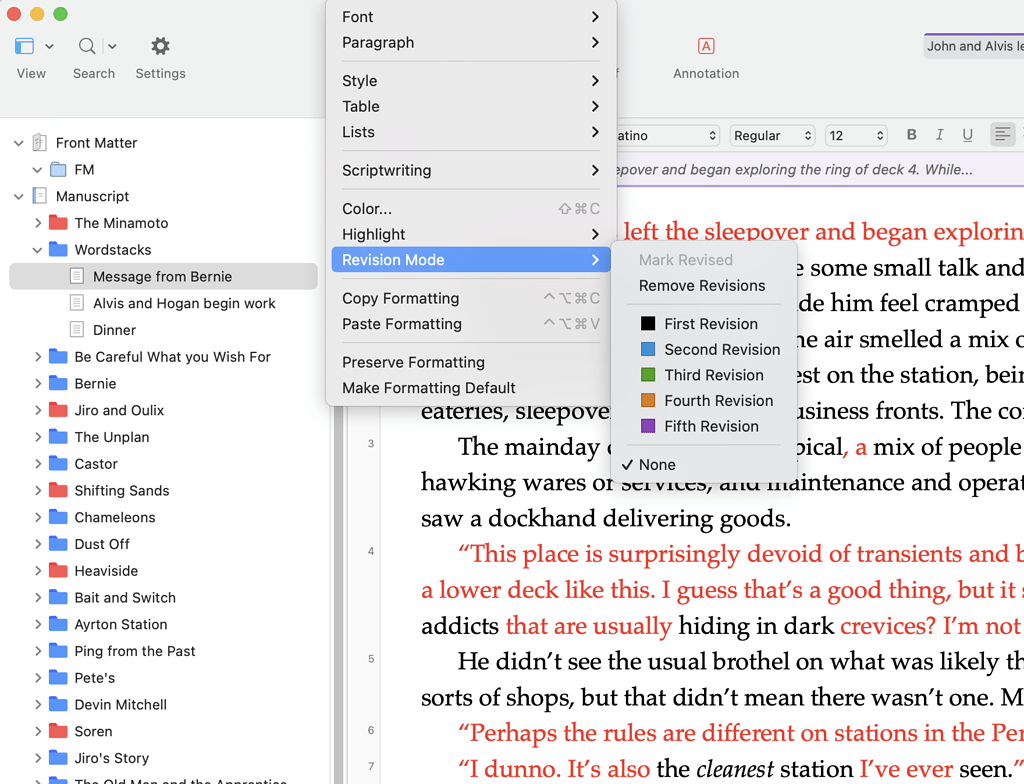This screenshot has width=1024, height=784.
Task: Apply Underline formatting from the format bar
Action: [x=969, y=134]
